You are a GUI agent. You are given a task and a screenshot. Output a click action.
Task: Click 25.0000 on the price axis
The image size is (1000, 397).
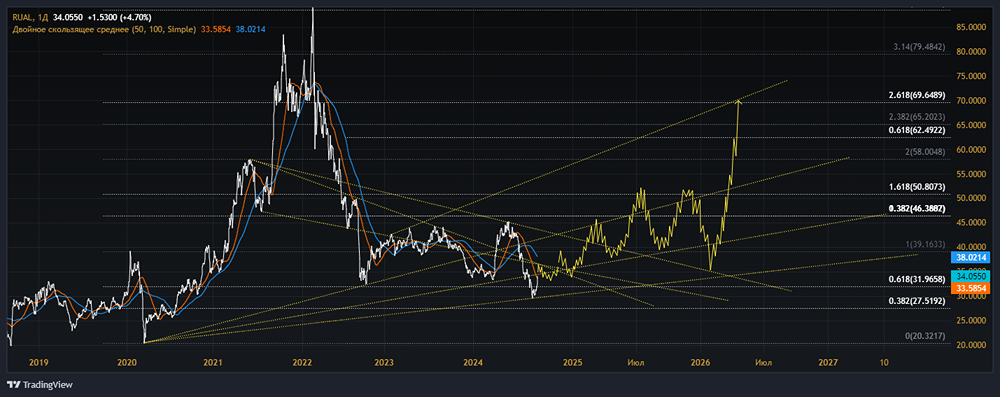click(972, 321)
